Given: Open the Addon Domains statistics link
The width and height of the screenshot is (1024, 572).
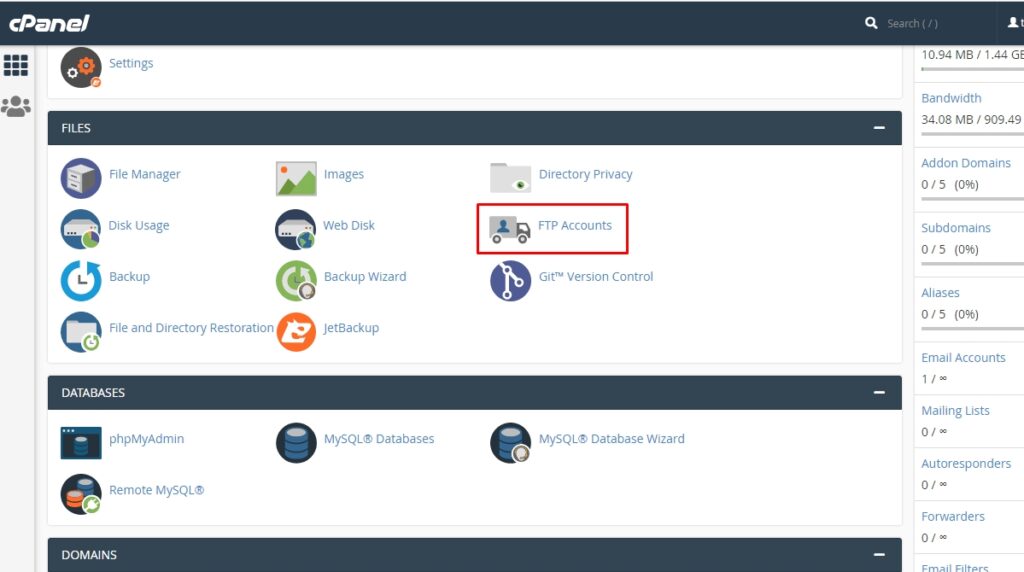Looking at the screenshot, I should [x=966, y=163].
